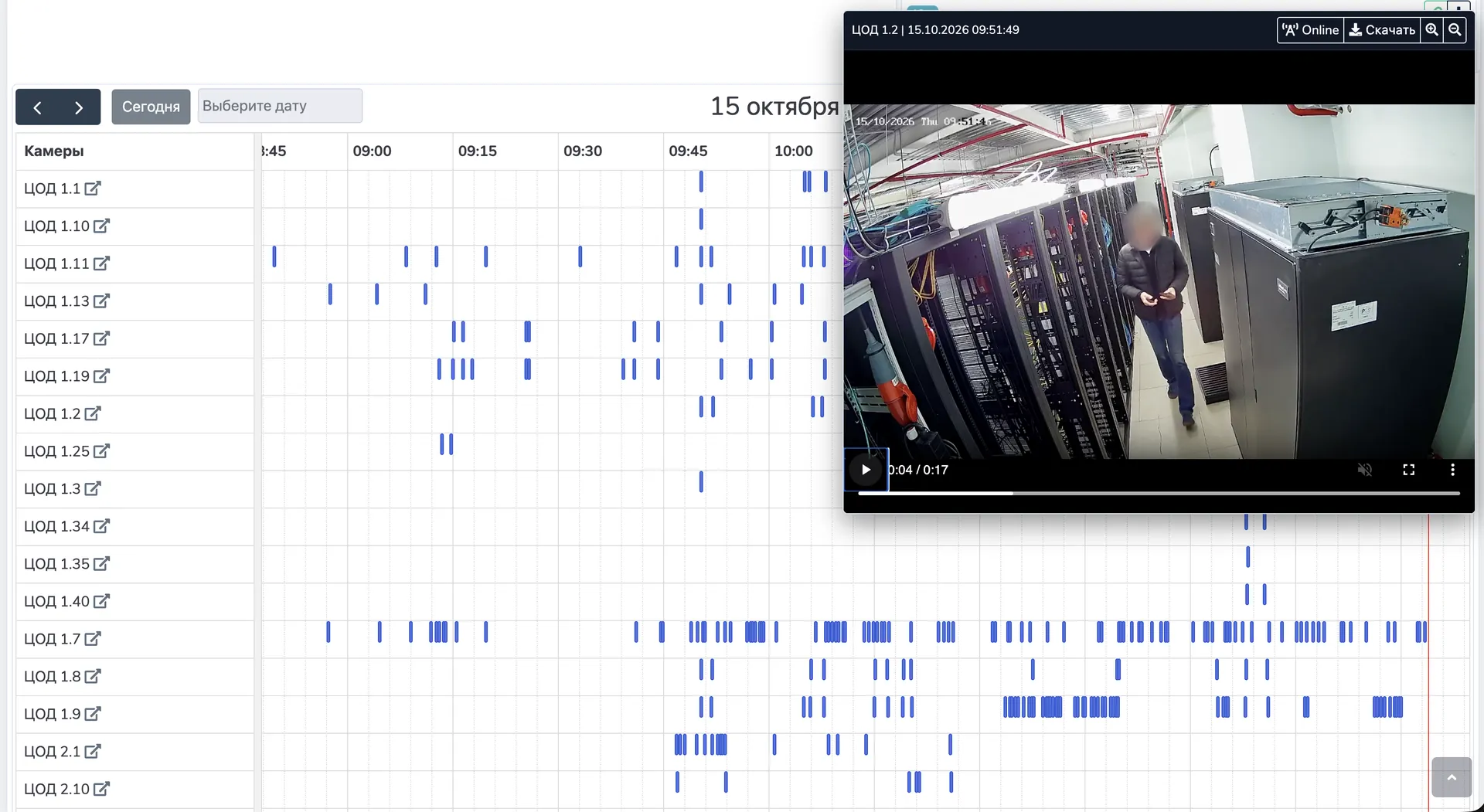This screenshot has height=812, width=1484.
Task: Enter fullscreen mode in video player
Action: [x=1408, y=470]
